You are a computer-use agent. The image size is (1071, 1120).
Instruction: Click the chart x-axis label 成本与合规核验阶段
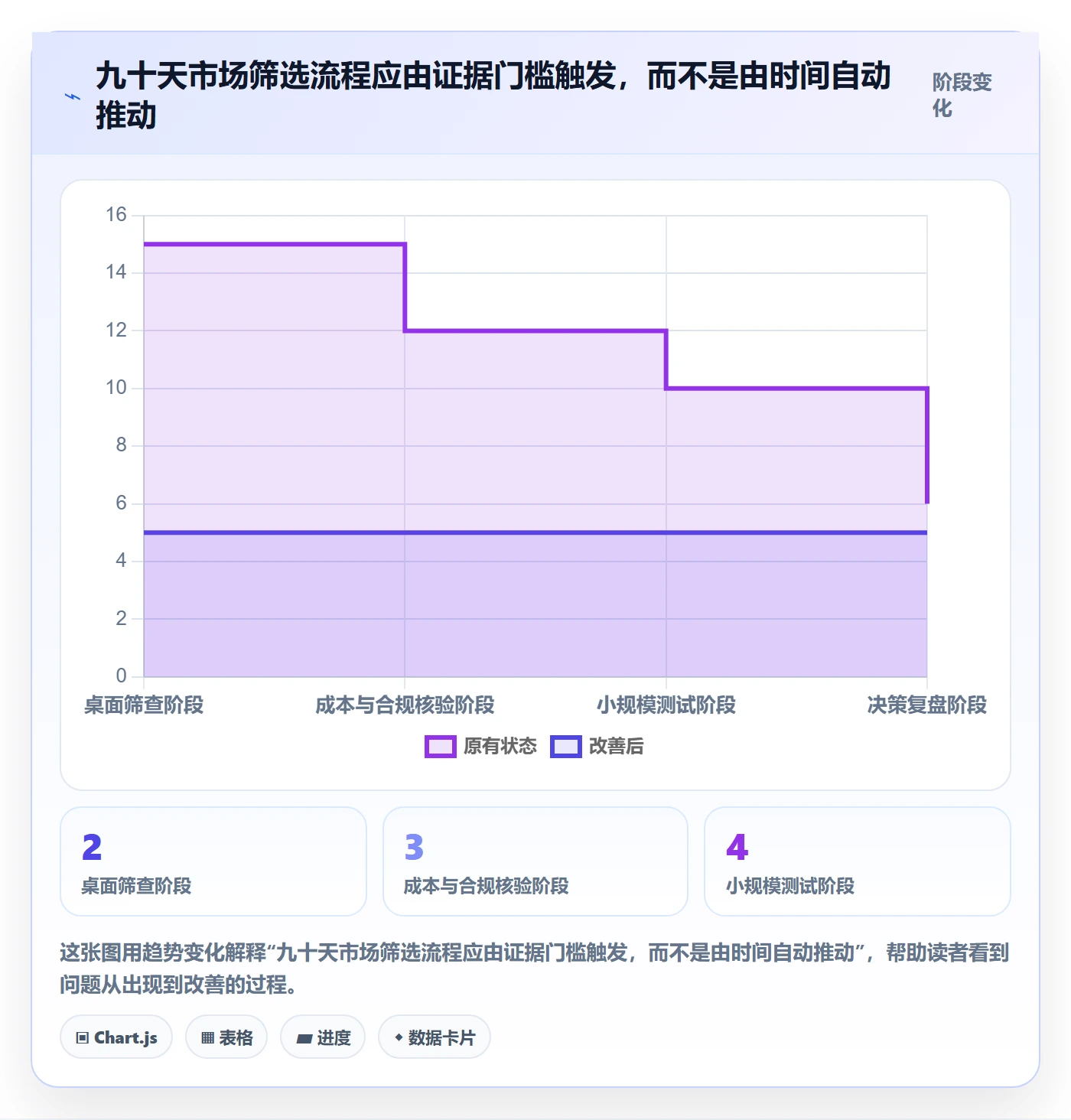tap(405, 705)
